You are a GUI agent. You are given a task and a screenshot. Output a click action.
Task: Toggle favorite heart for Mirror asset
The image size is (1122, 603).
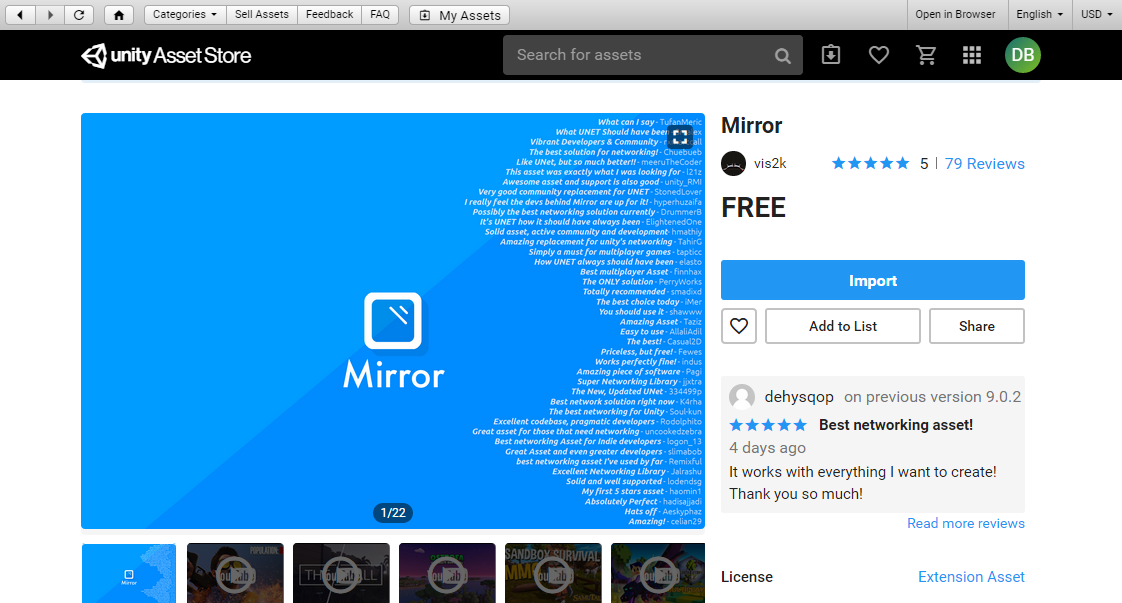click(739, 326)
